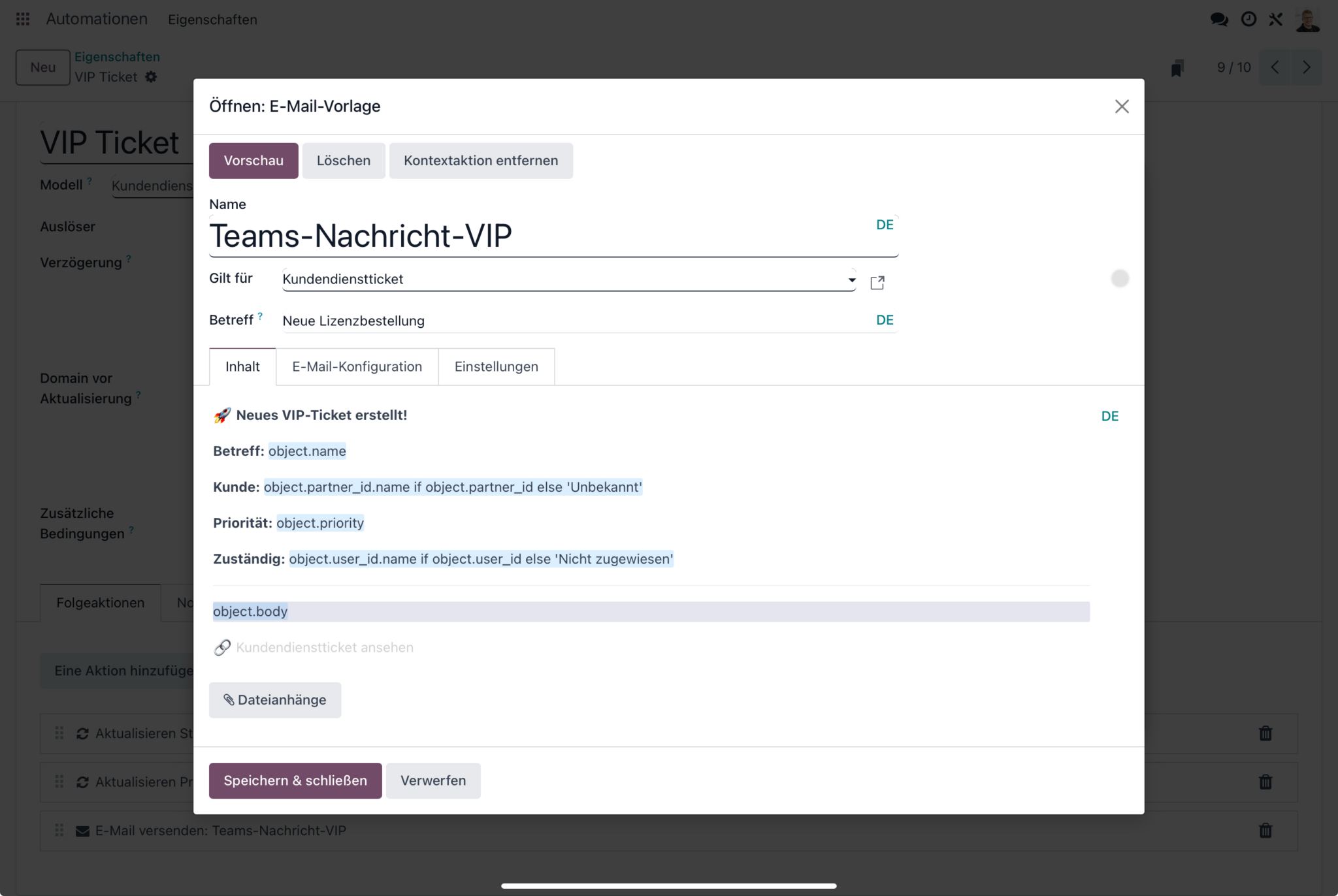Viewport: 1338px width, 896px height.
Task: Click the developer tools wrench icon
Action: coord(1275,19)
